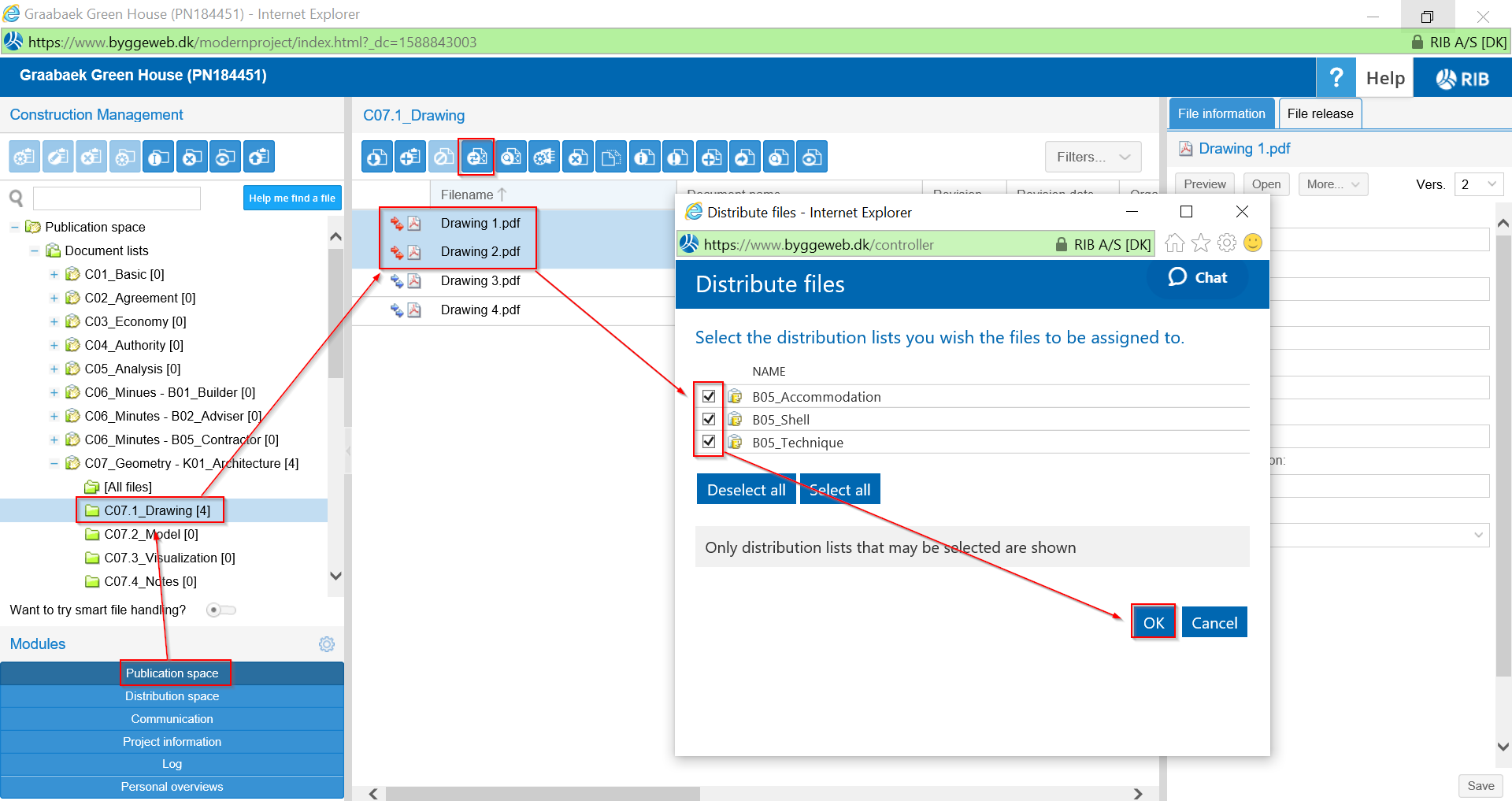Viewport: 1512px width, 801px height.
Task: Uncheck the B05_Shell distribution list
Action: pyautogui.click(x=709, y=419)
